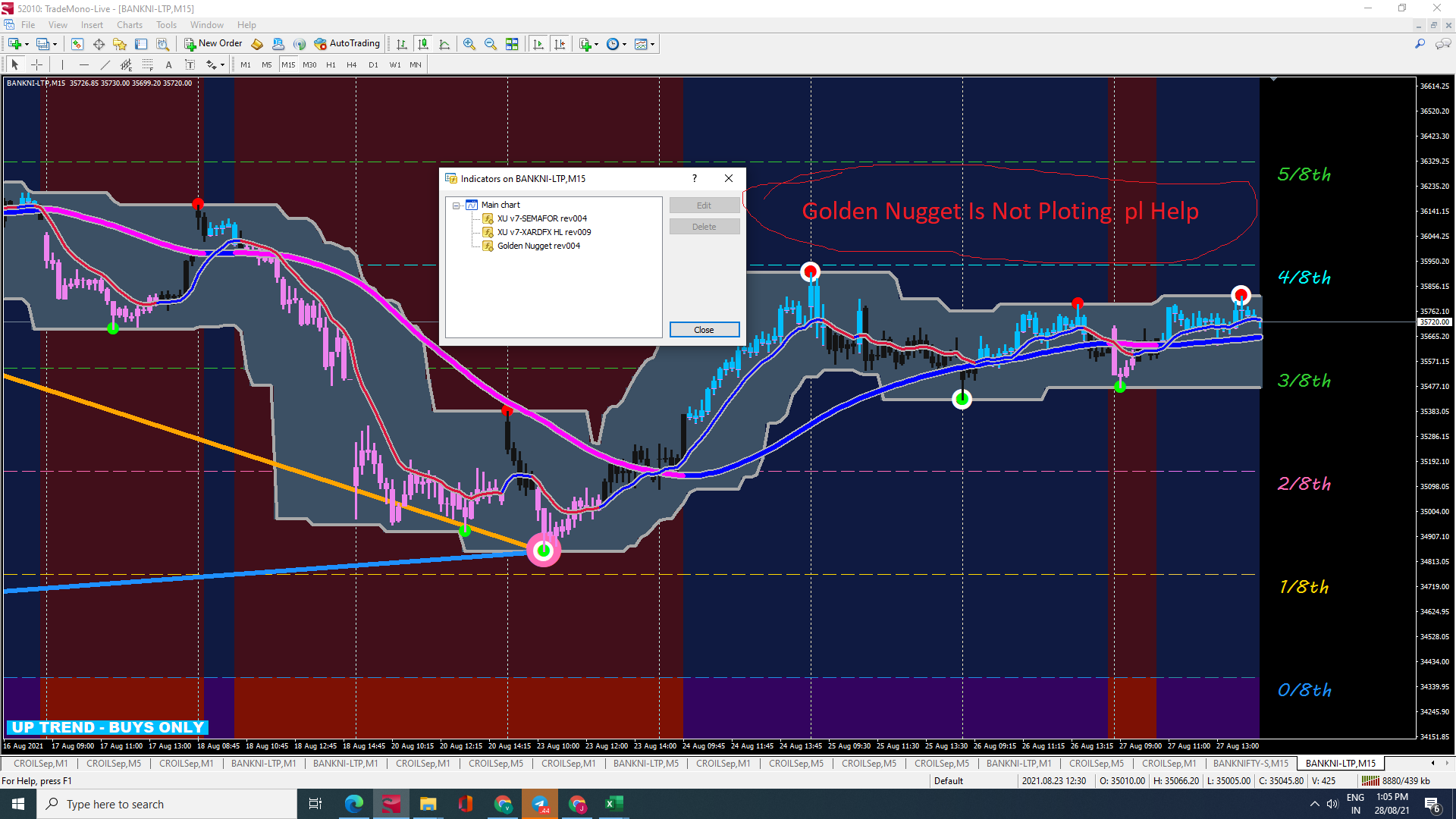This screenshot has height=819, width=1456.
Task: Zoom in on the chart
Action: (469, 44)
